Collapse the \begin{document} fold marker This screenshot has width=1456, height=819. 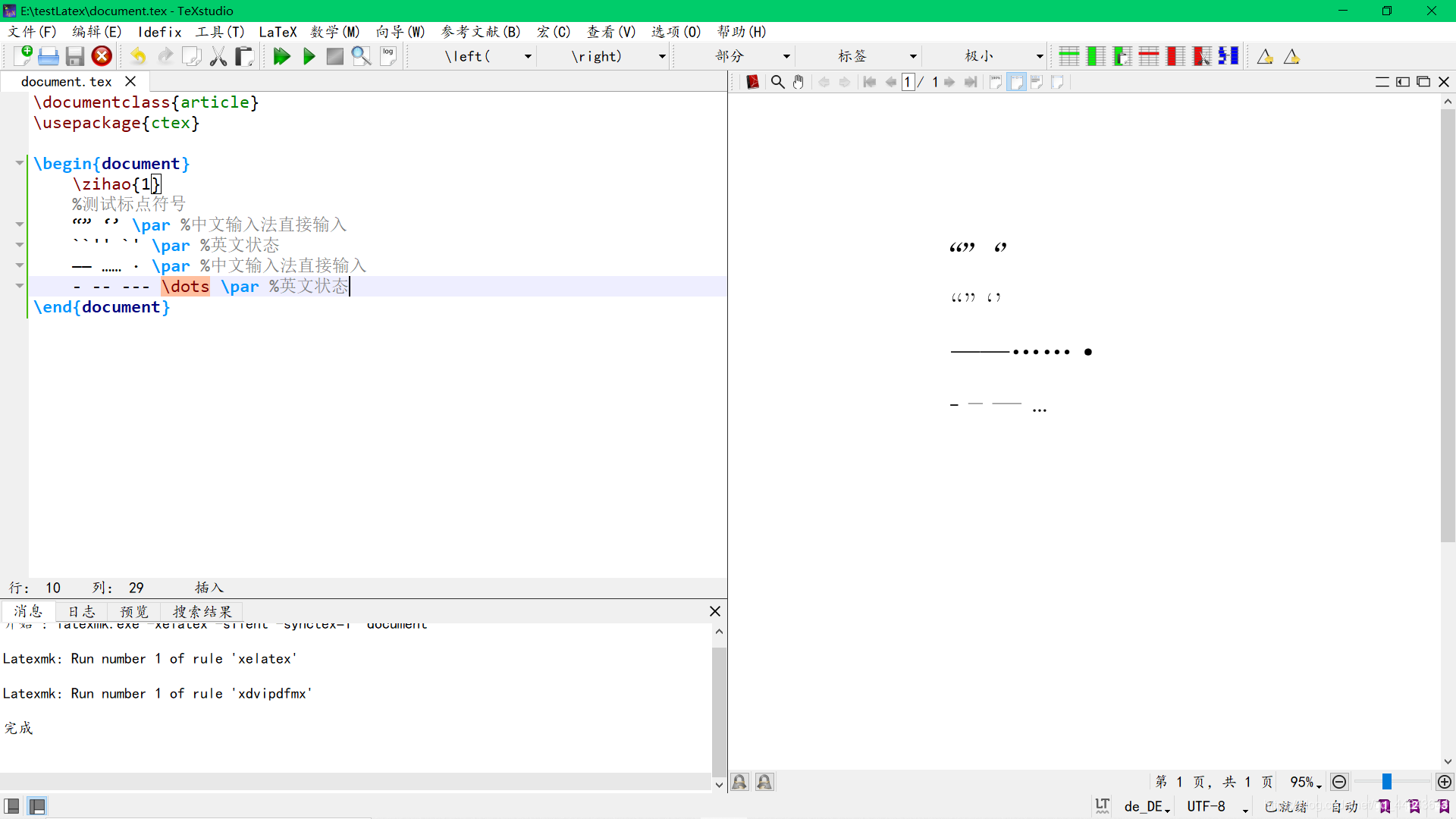(x=20, y=163)
